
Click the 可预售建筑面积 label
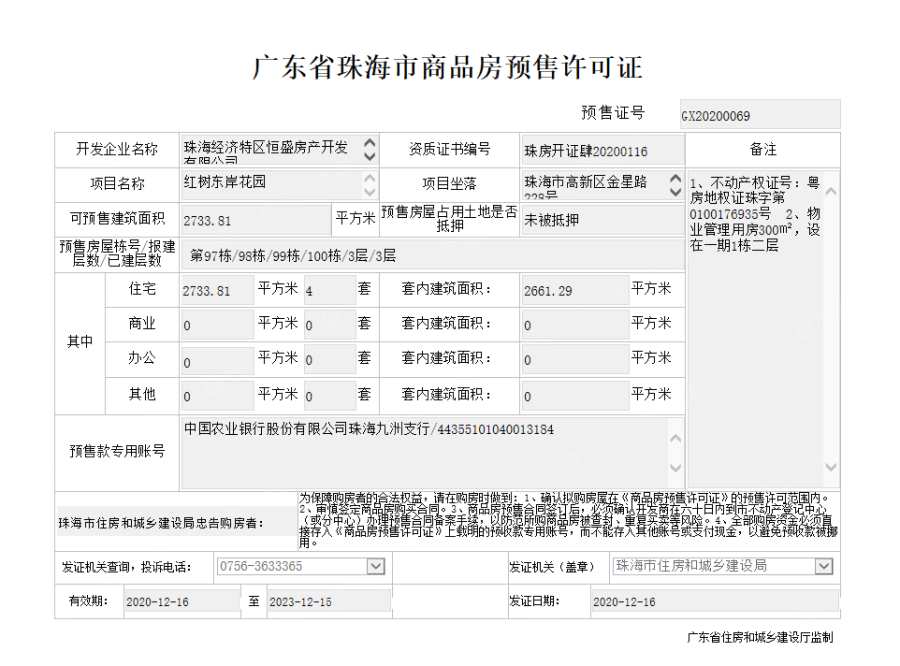click(117, 219)
